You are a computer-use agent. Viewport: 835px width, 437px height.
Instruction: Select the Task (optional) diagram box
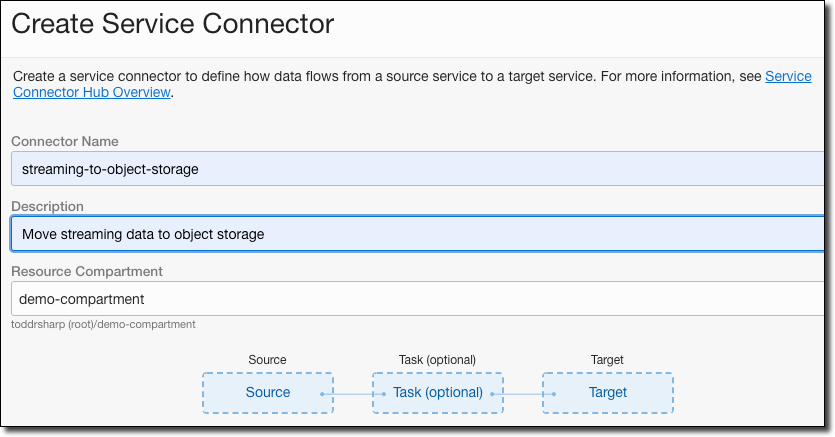coord(437,393)
